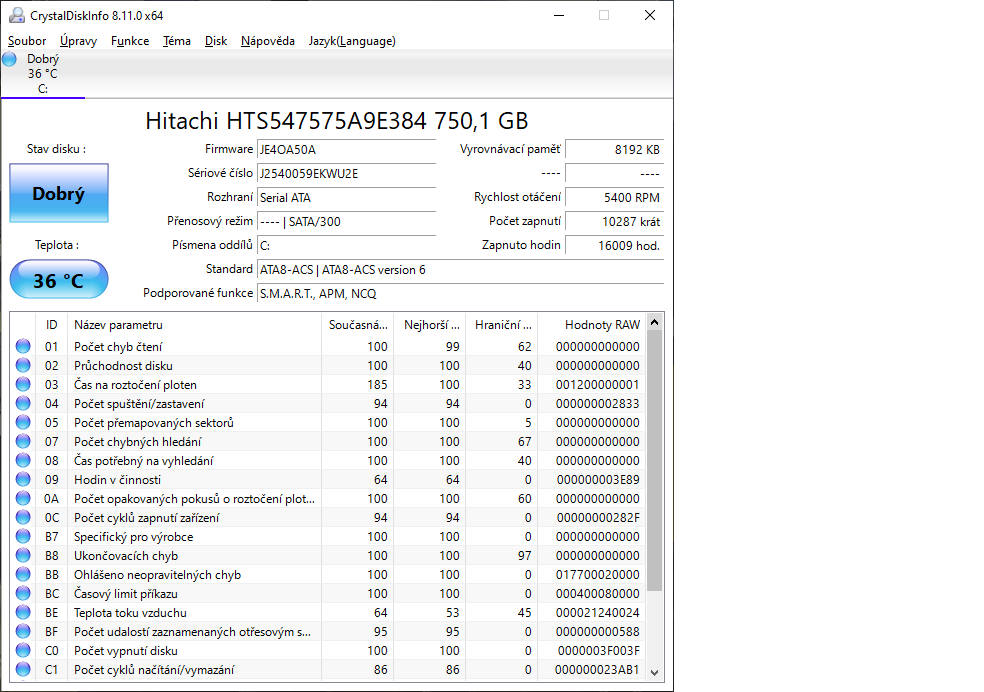Click status icon for Hodin v činnosti row
Viewport: 984px width, 692px height.
tap(23, 480)
